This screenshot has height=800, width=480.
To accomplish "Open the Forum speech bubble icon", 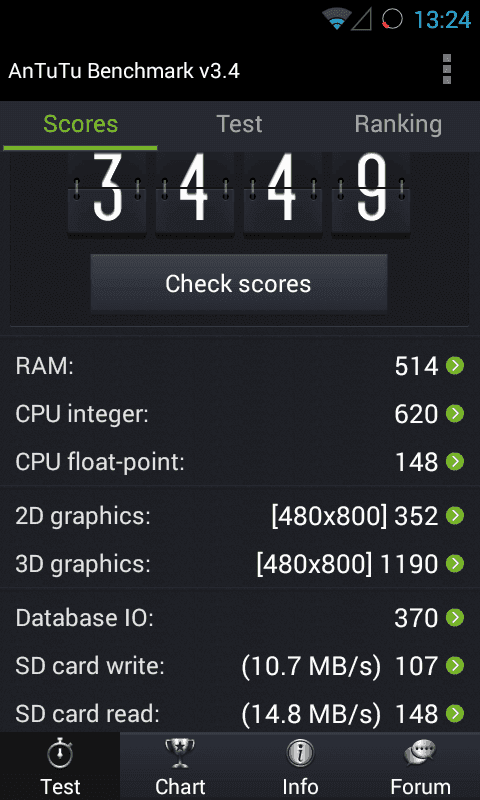I will click(x=420, y=754).
